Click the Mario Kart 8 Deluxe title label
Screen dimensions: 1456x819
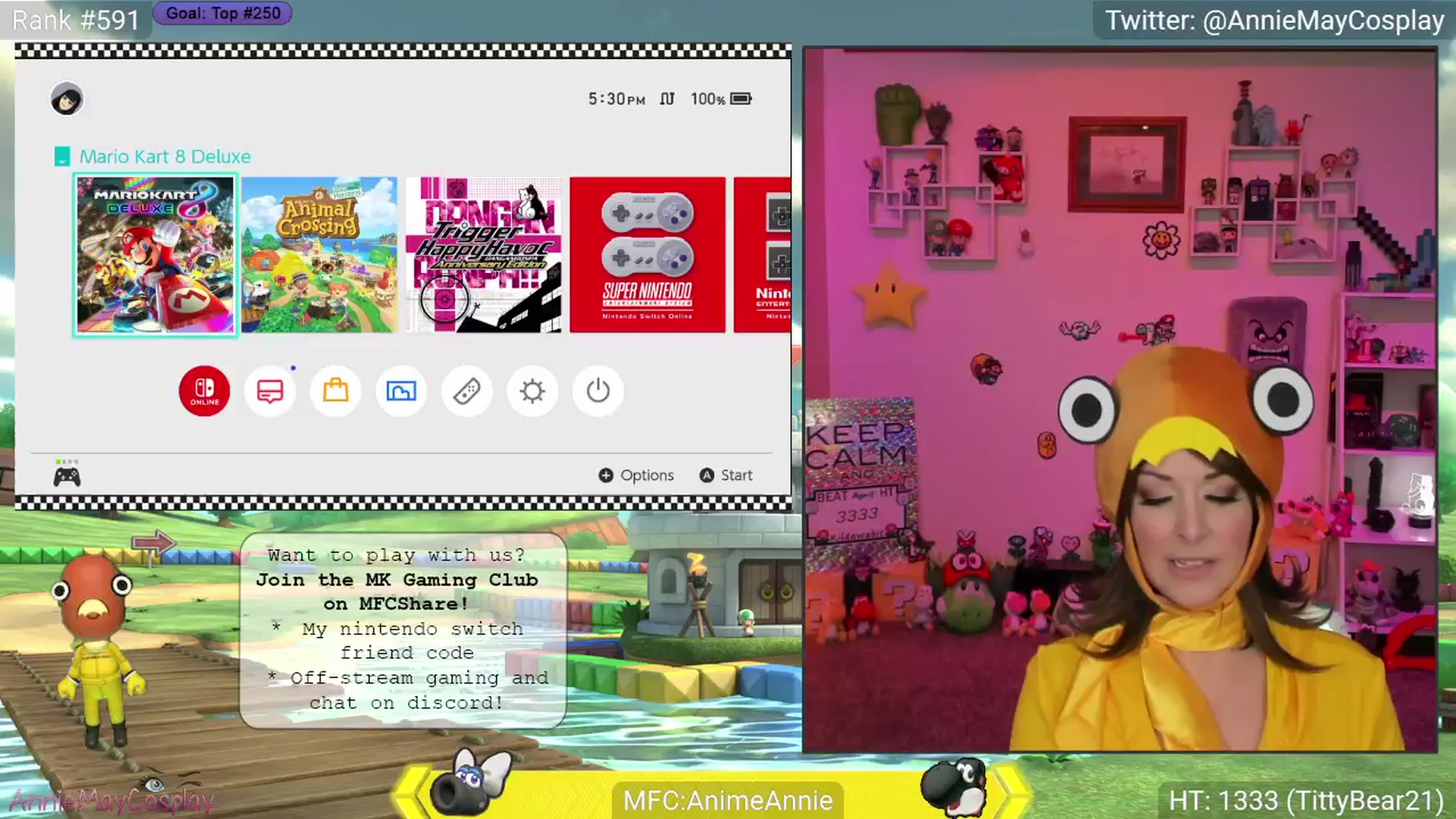[x=165, y=156]
